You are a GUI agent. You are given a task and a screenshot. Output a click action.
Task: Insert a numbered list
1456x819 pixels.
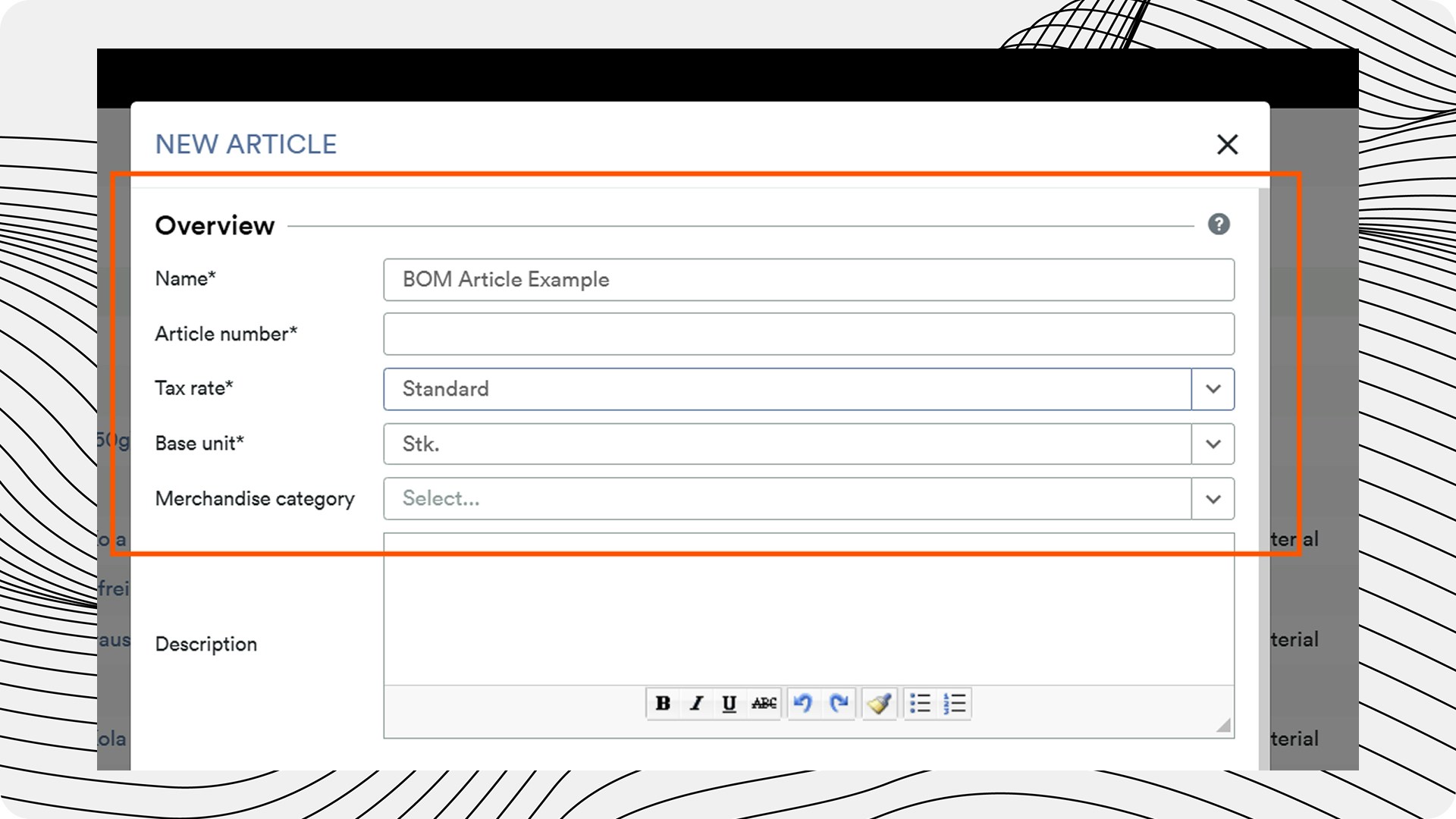[x=954, y=704]
